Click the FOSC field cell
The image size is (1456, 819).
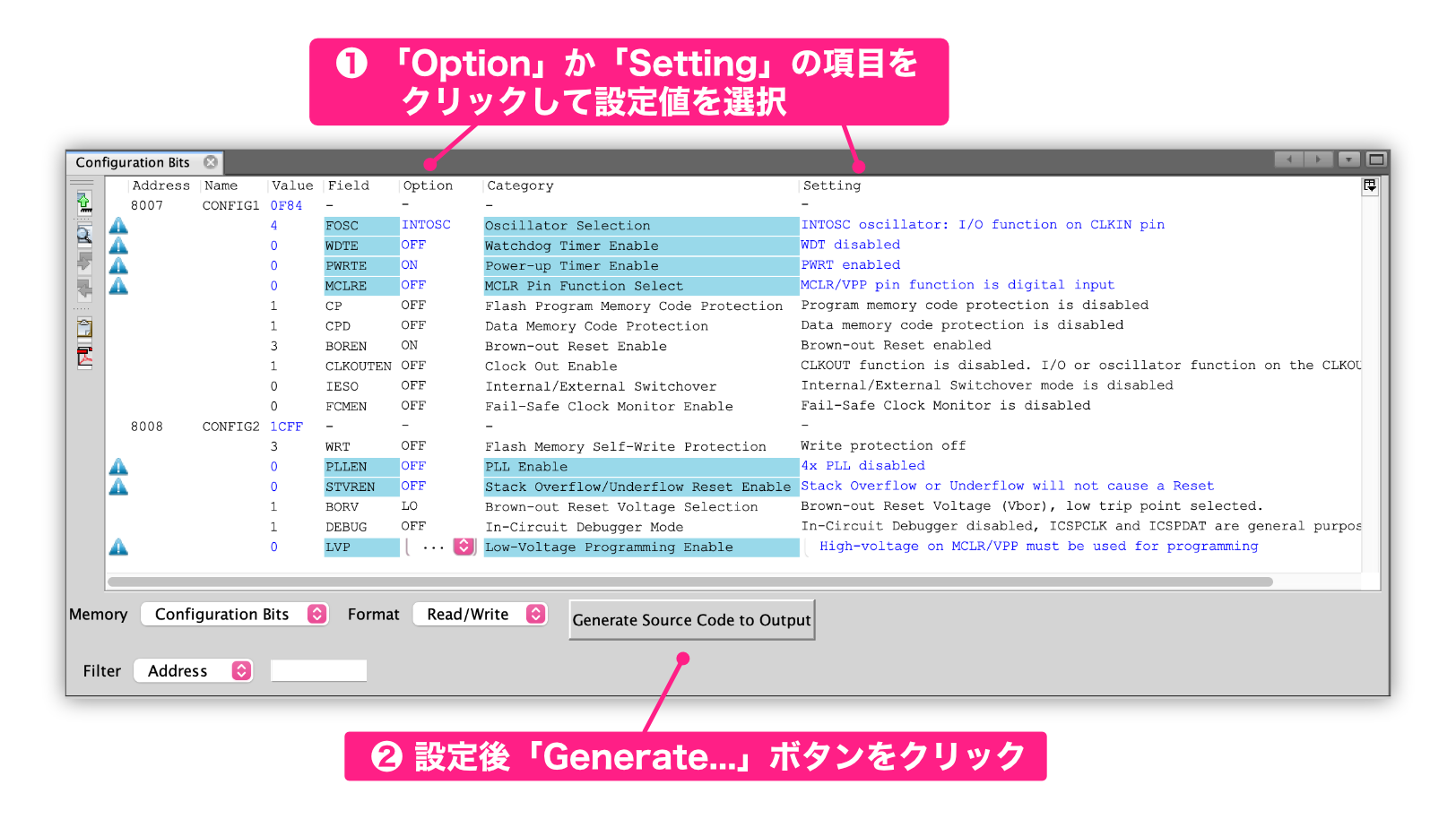point(361,226)
